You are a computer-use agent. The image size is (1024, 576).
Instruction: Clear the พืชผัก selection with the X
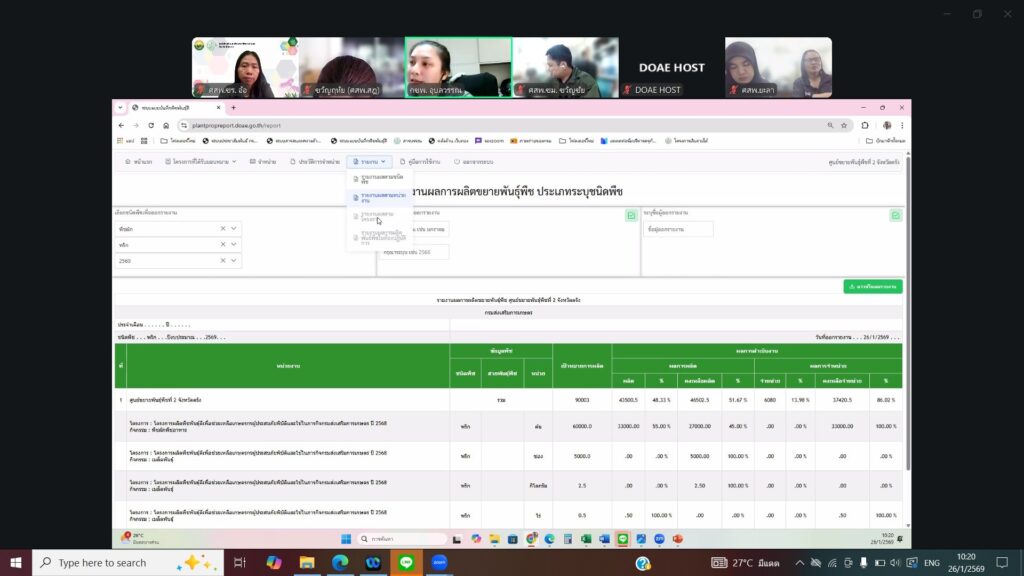(x=223, y=229)
